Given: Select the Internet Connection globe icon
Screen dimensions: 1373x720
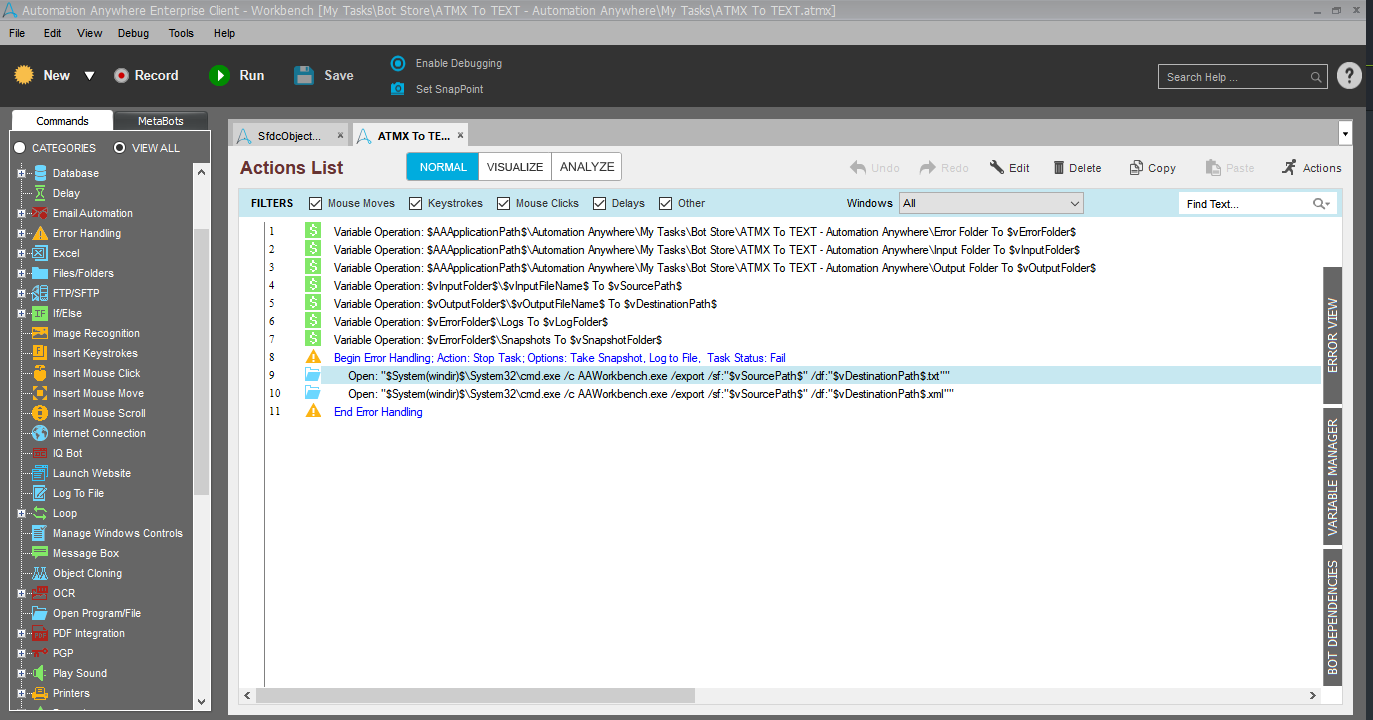Looking at the screenshot, I should (40, 433).
